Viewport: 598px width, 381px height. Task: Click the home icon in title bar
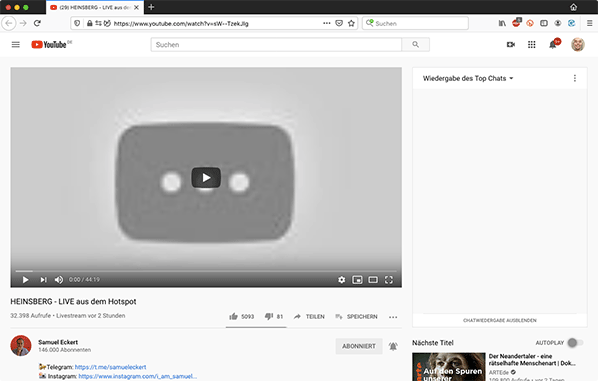(573, 7)
